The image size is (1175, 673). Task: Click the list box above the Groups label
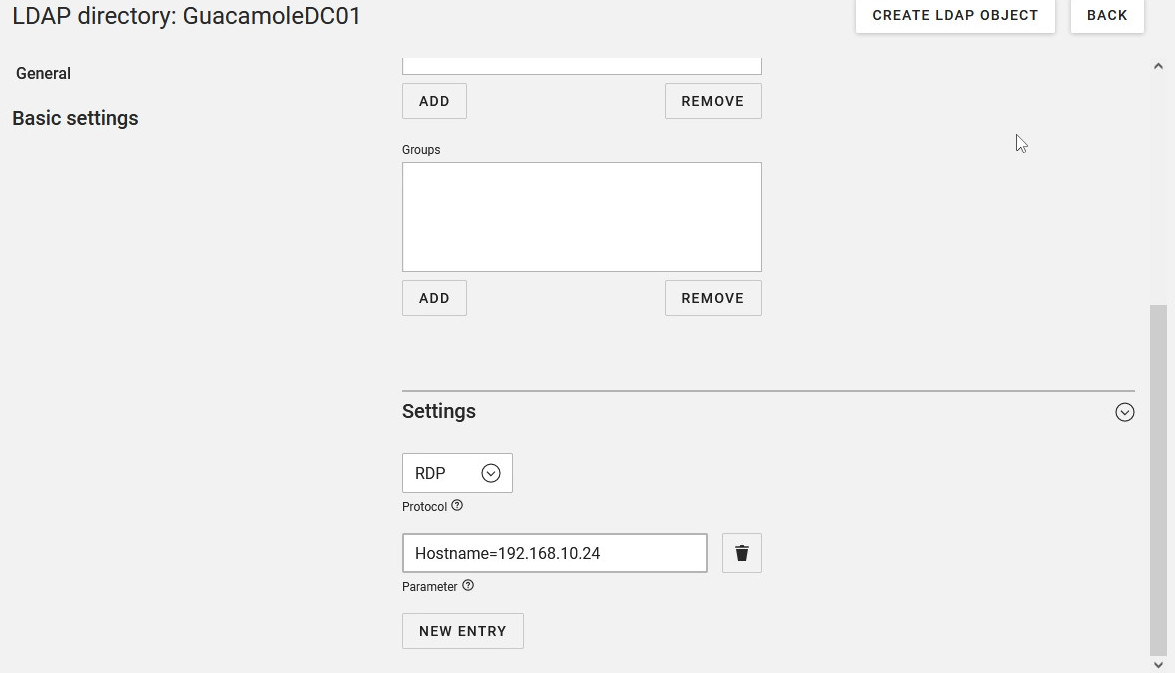(x=581, y=66)
